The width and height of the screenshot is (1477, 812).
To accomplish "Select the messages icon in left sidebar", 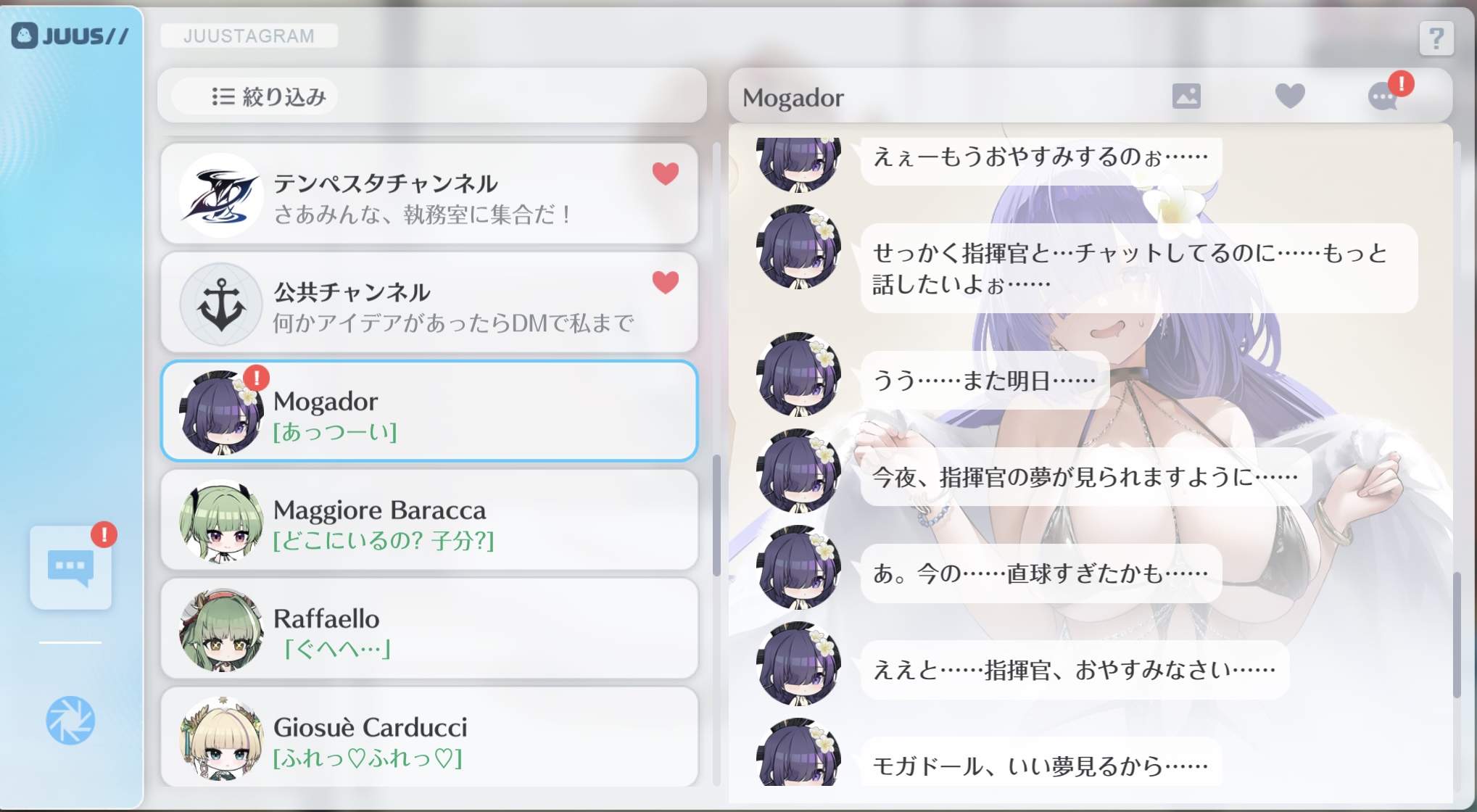I will point(70,568).
